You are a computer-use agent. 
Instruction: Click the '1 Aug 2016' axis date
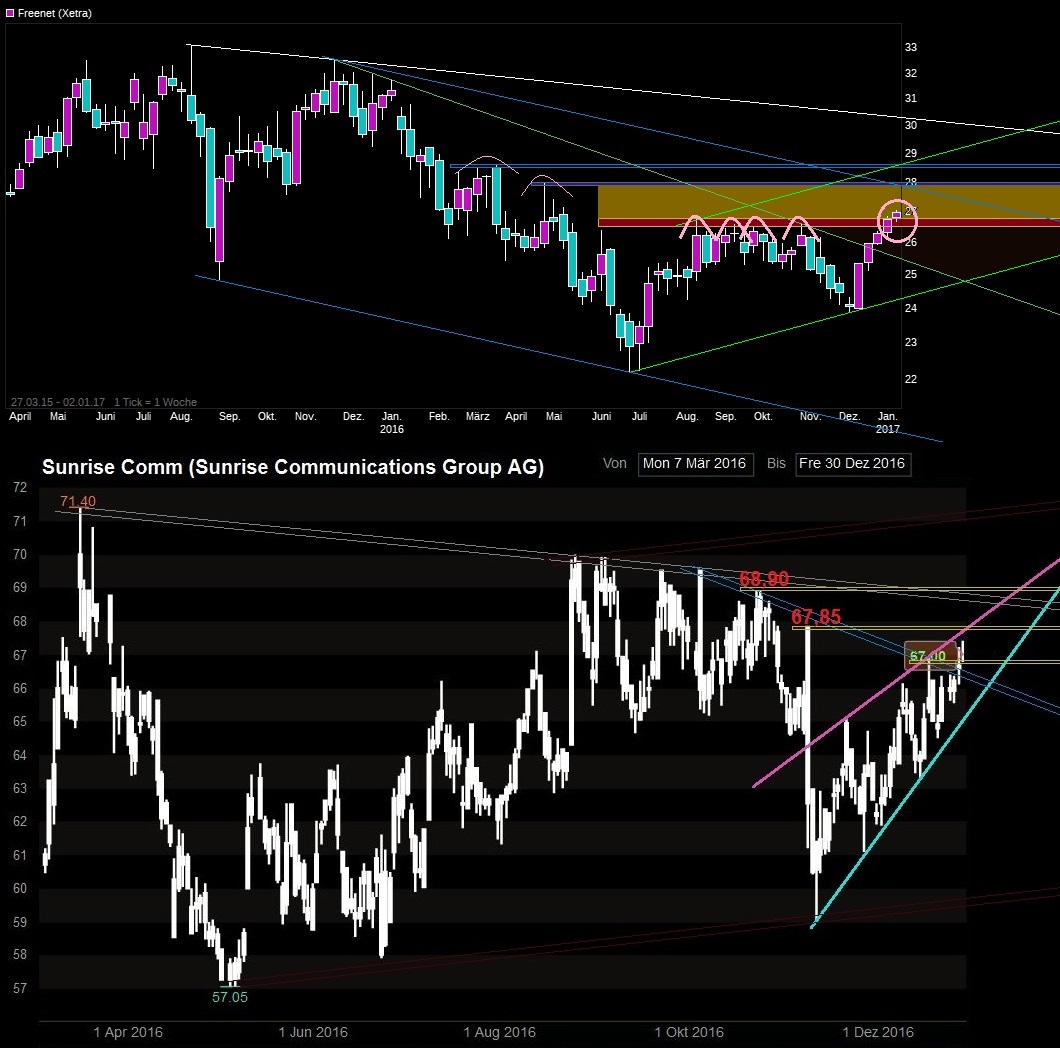[x=500, y=1032]
